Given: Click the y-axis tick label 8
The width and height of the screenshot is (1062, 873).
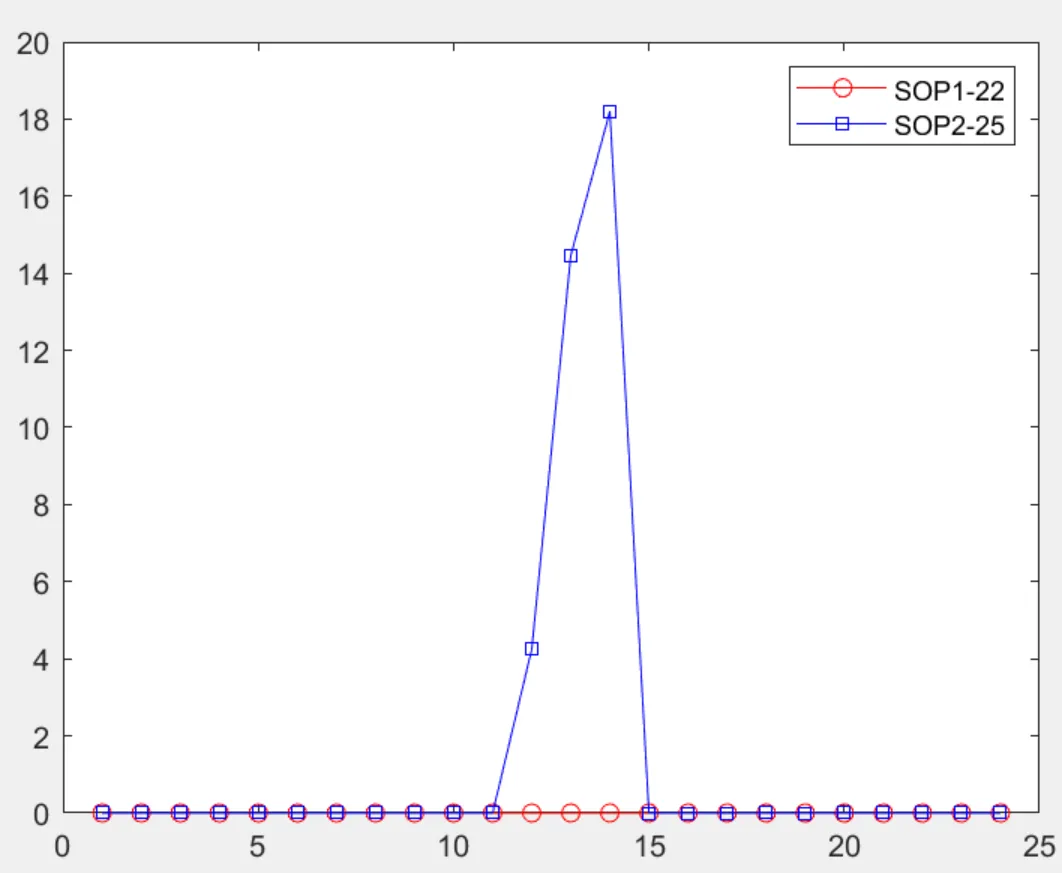Looking at the screenshot, I should pos(41,506).
